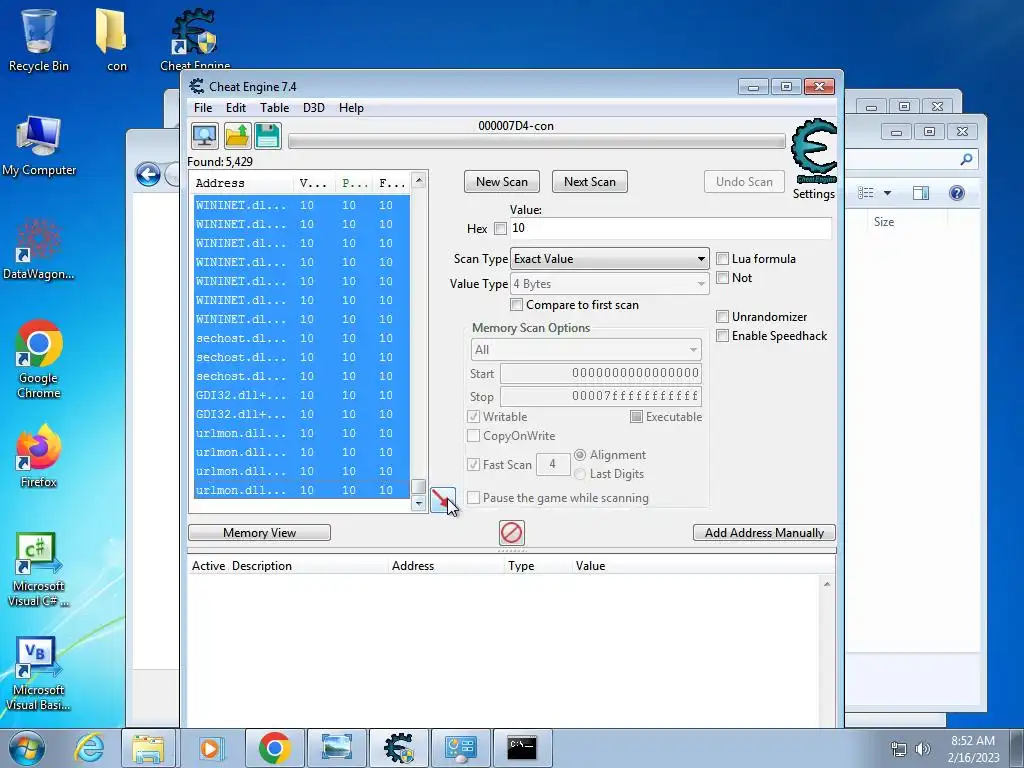The width and height of the screenshot is (1024, 768).
Task: Open the Scan Type dropdown
Action: (609, 259)
